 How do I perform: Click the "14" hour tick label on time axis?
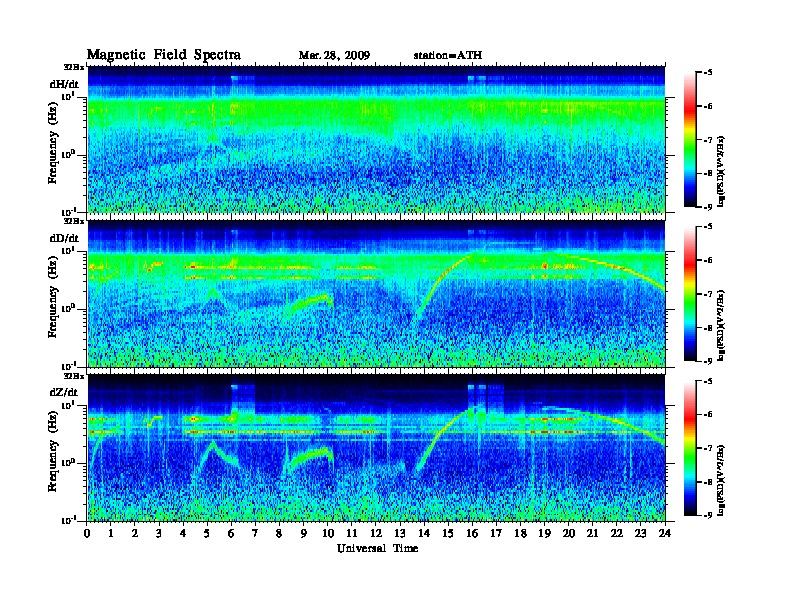[424, 533]
